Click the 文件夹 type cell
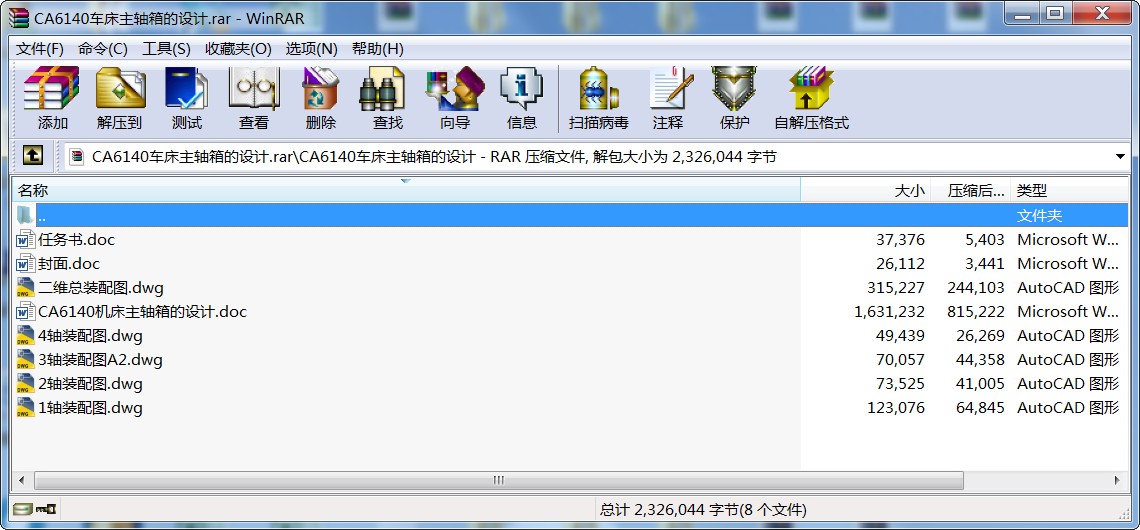 tap(1039, 215)
